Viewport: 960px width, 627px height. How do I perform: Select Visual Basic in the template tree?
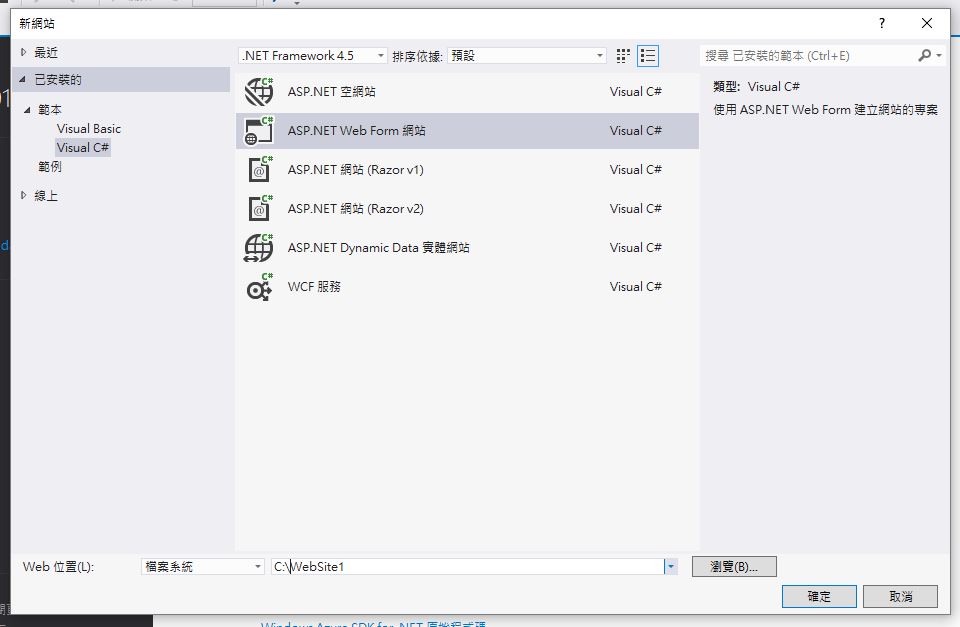[x=89, y=129]
